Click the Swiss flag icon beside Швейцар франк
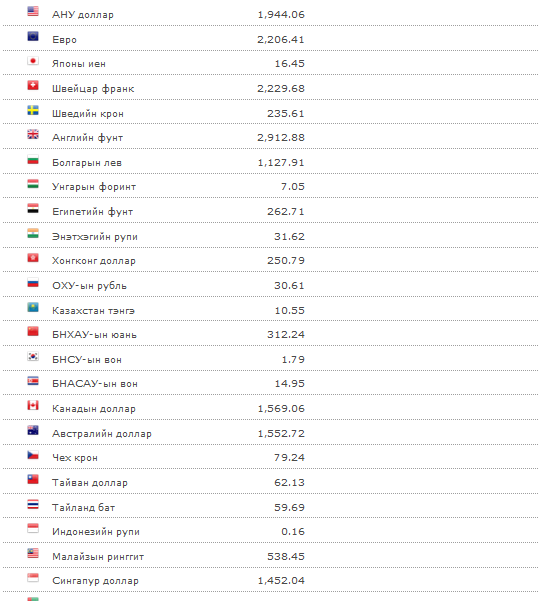This screenshot has height=601, width=546. click(33, 85)
